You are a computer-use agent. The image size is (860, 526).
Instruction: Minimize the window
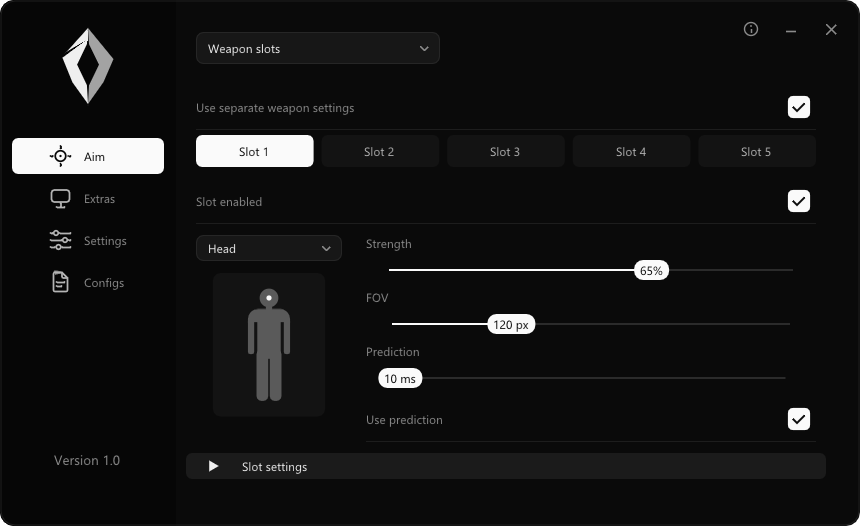[x=790, y=31]
